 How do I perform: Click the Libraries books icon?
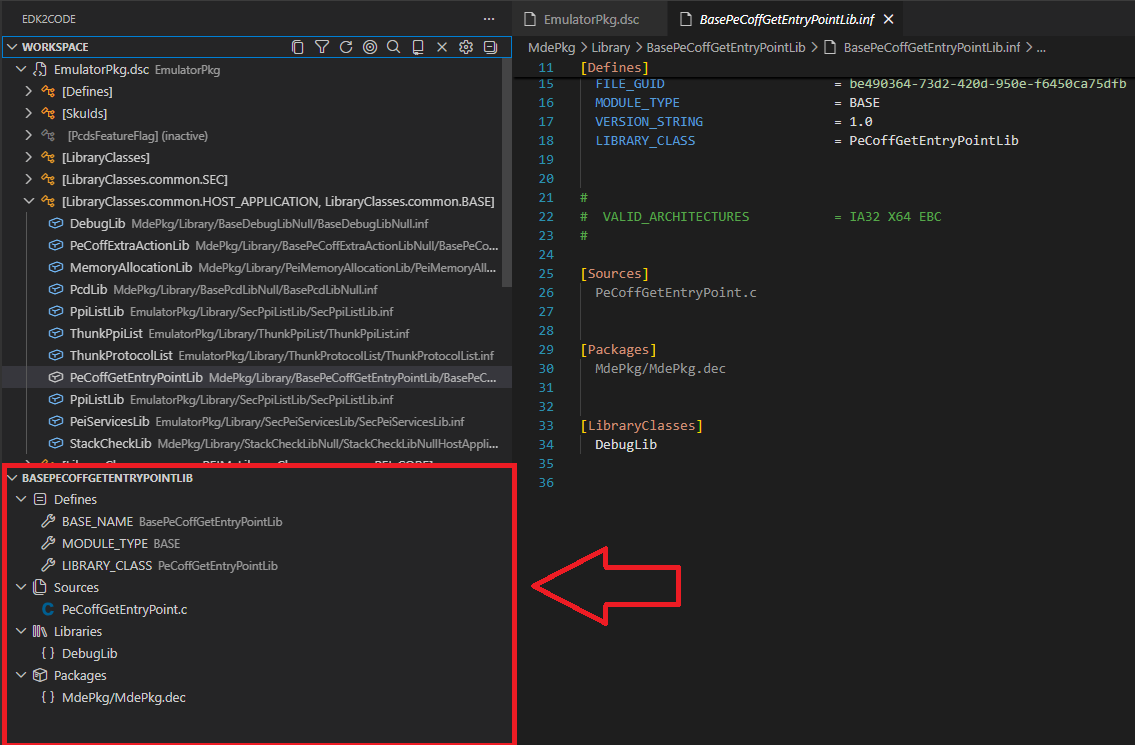[41, 631]
